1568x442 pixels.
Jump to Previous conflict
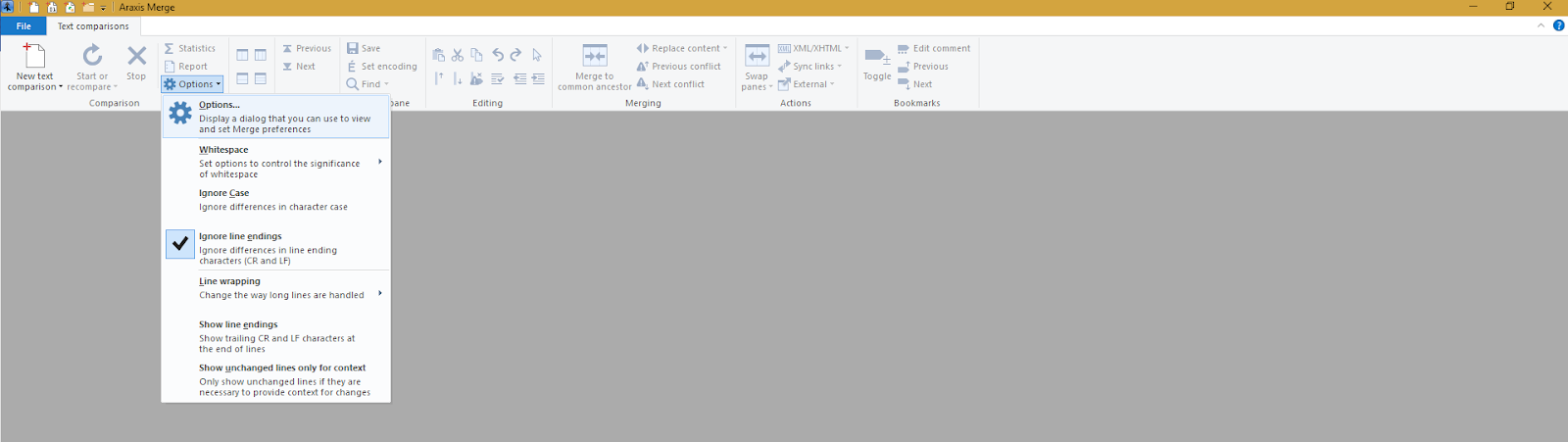(x=678, y=67)
